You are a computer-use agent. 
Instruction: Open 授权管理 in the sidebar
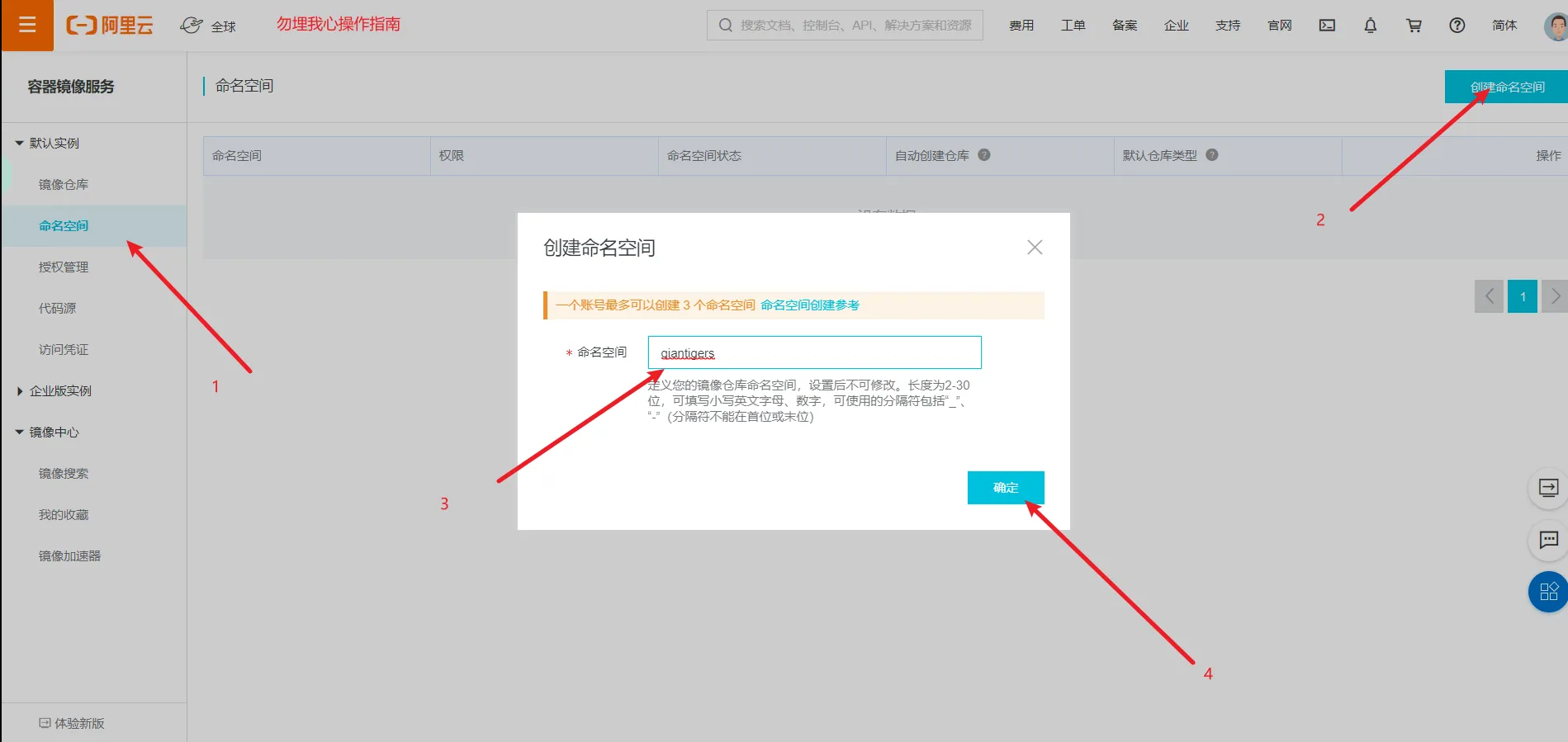(x=64, y=267)
